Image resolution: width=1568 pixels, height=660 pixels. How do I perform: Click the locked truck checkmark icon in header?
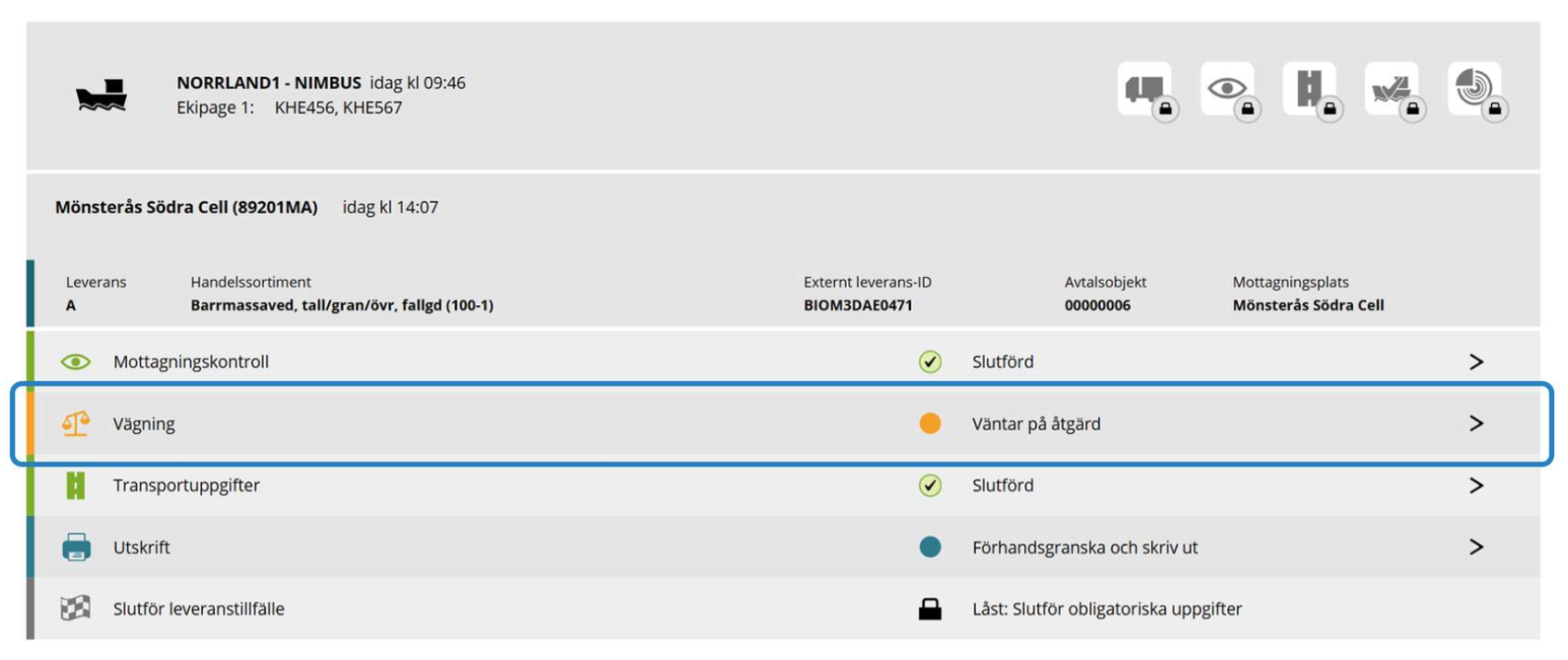pos(1393,90)
